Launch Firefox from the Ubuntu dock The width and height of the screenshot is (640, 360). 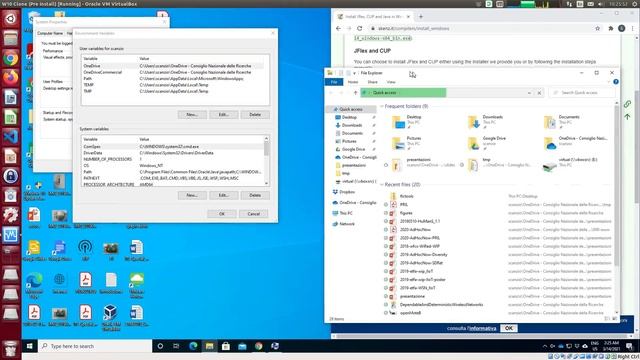point(11,78)
